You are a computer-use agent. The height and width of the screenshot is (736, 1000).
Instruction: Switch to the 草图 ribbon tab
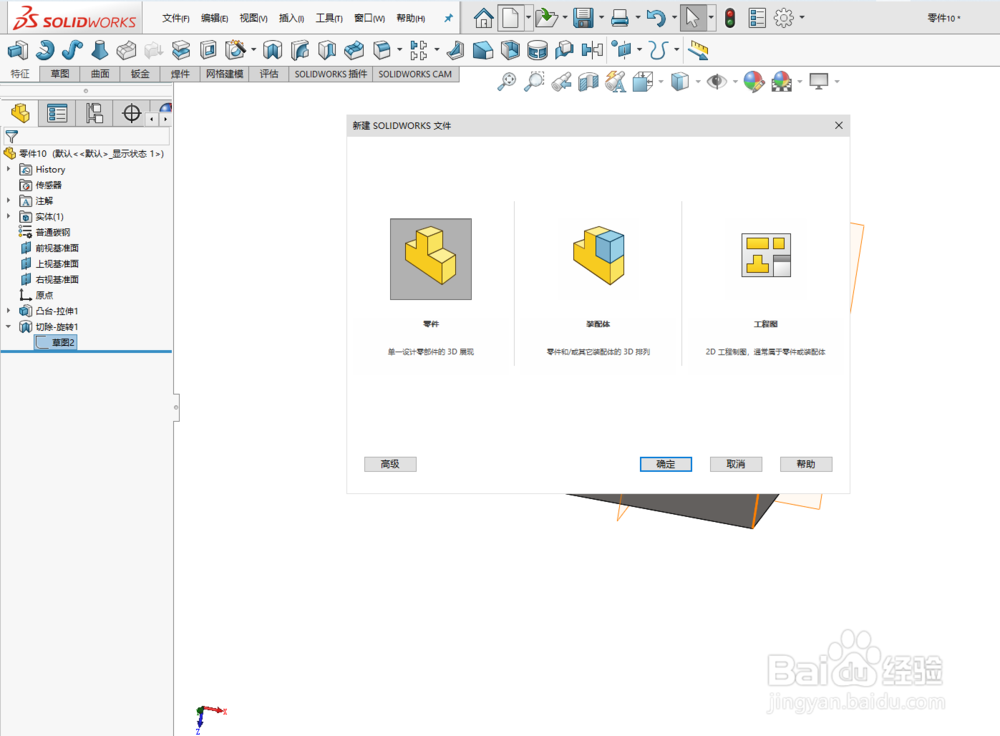click(x=60, y=74)
